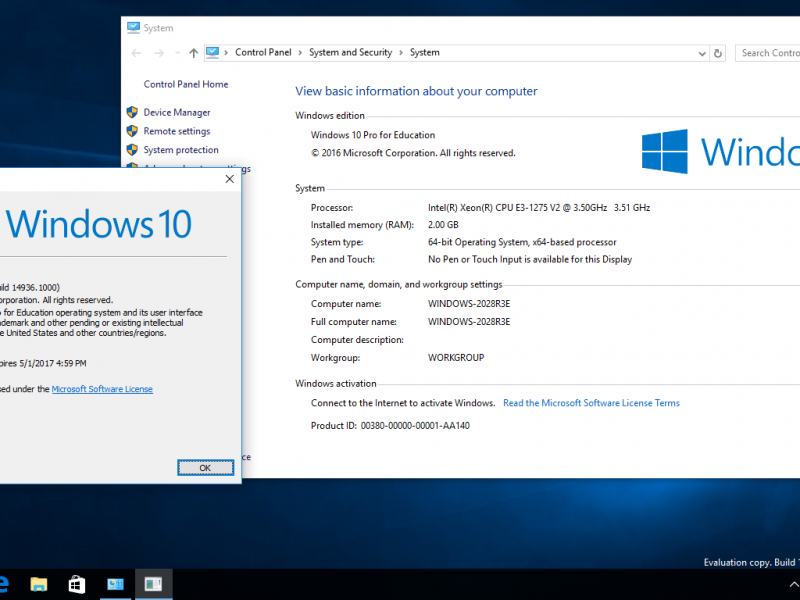Open System and Security breadcrumb
Screen dimensions: 800x600
[x=351, y=53]
